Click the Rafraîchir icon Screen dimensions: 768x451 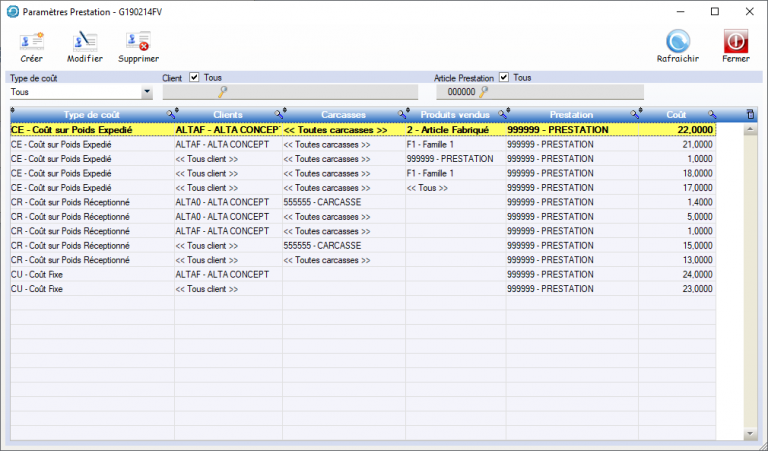[x=677, y=41]
